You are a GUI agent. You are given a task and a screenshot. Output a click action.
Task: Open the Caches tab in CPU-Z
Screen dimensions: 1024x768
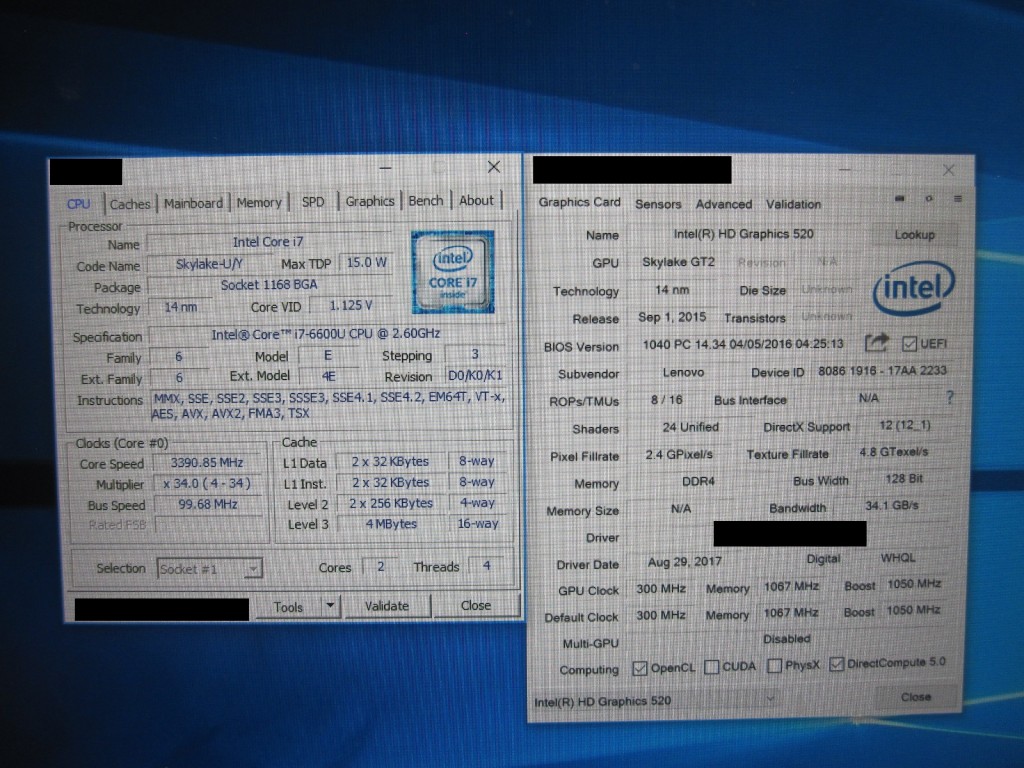tap(129, 204)
